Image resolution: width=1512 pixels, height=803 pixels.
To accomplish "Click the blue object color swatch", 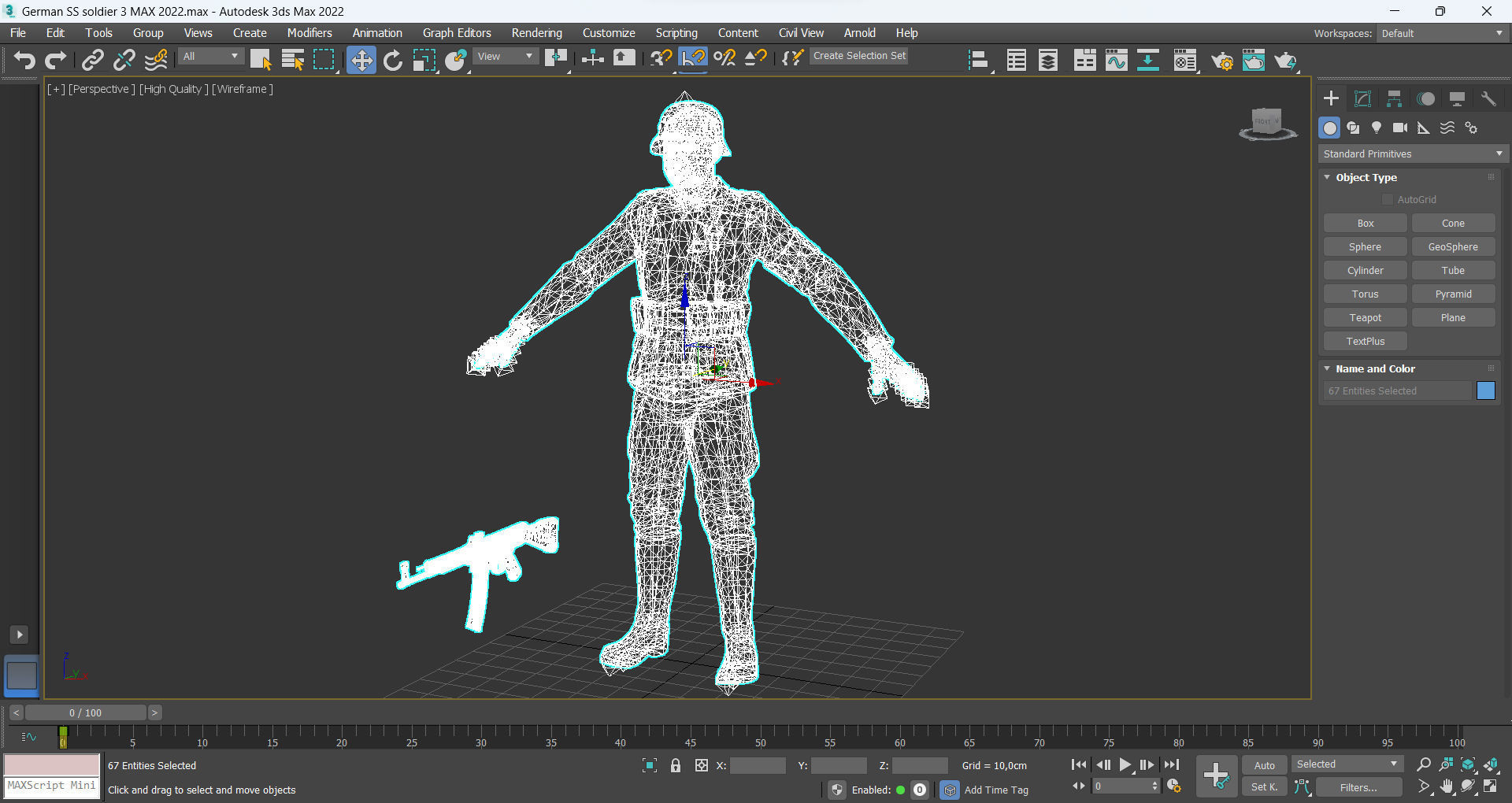I will [1485, 391].
